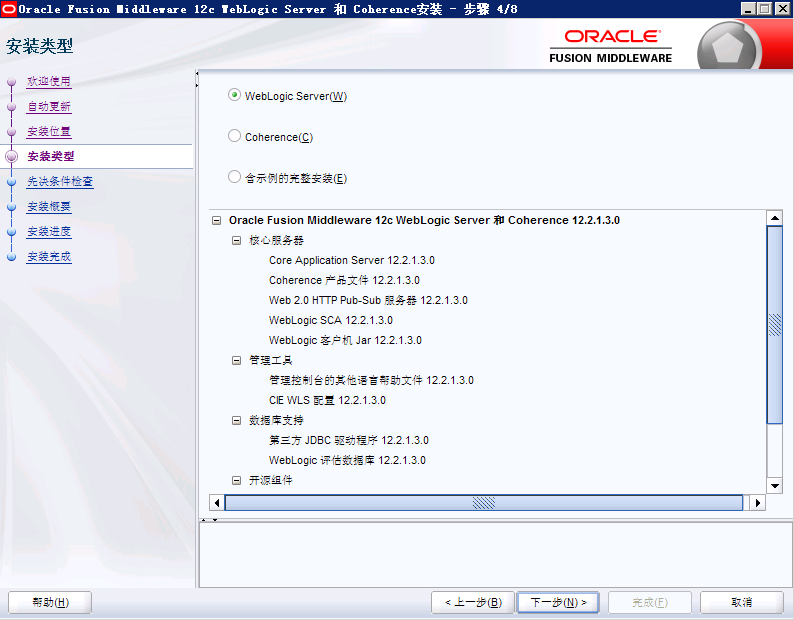The image size is (794, 620).
Task: Select 第三方 JDBC 驱动程序 item
Action: [349, 440]
